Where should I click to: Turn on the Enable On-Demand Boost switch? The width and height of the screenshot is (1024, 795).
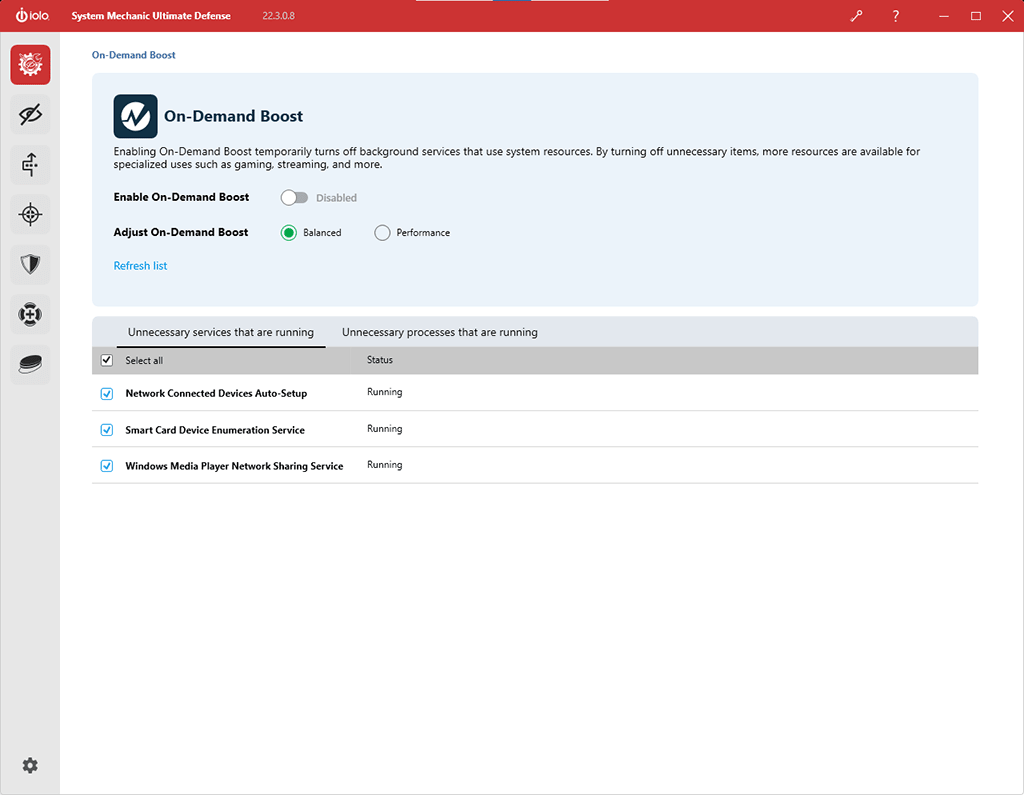[x=294, y=198]
